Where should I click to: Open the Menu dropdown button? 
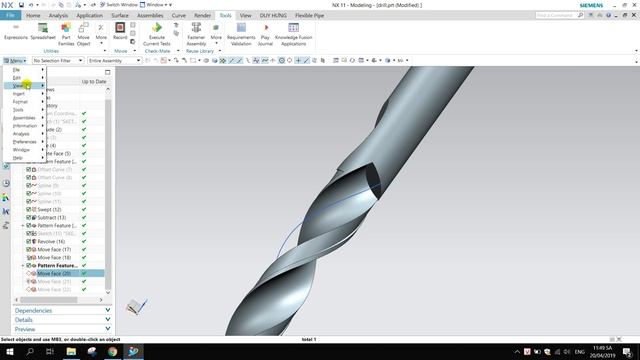(15, 60)
